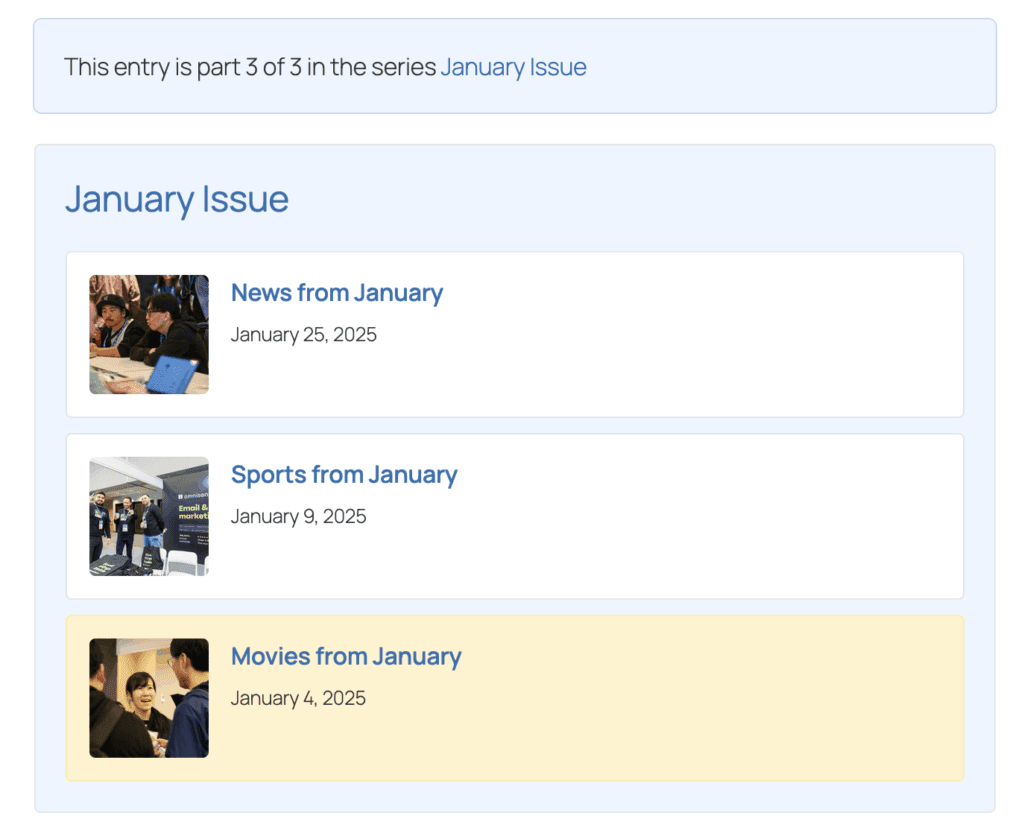Click the News from January article link

point(337,293)
